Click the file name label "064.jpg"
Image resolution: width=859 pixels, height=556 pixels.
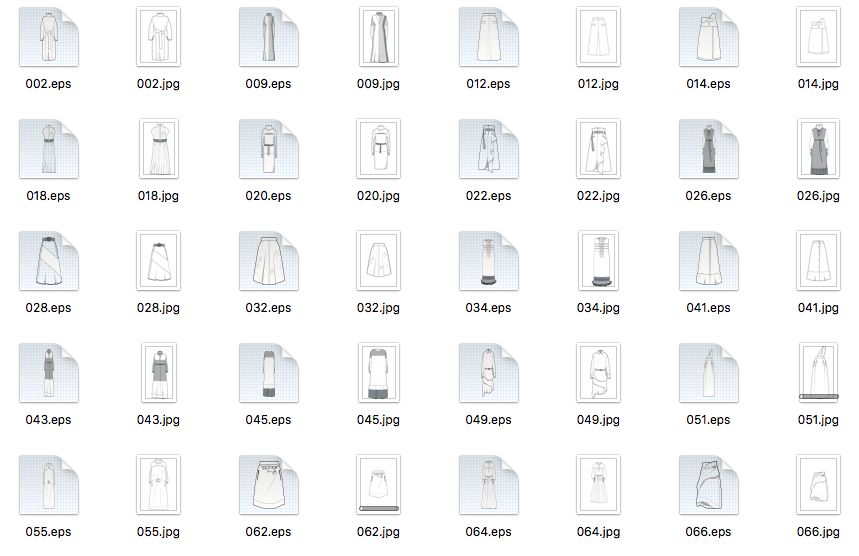598,532
